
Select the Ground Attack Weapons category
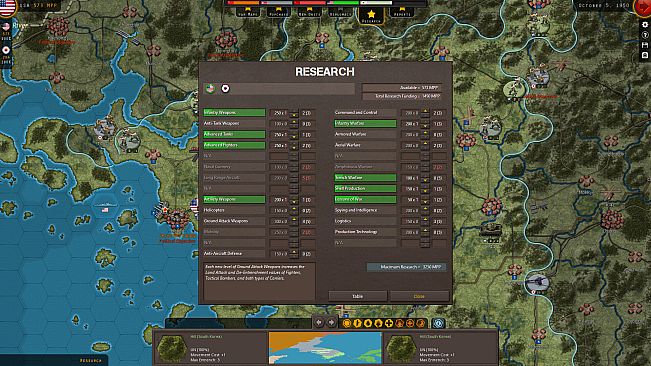[234, 221]
